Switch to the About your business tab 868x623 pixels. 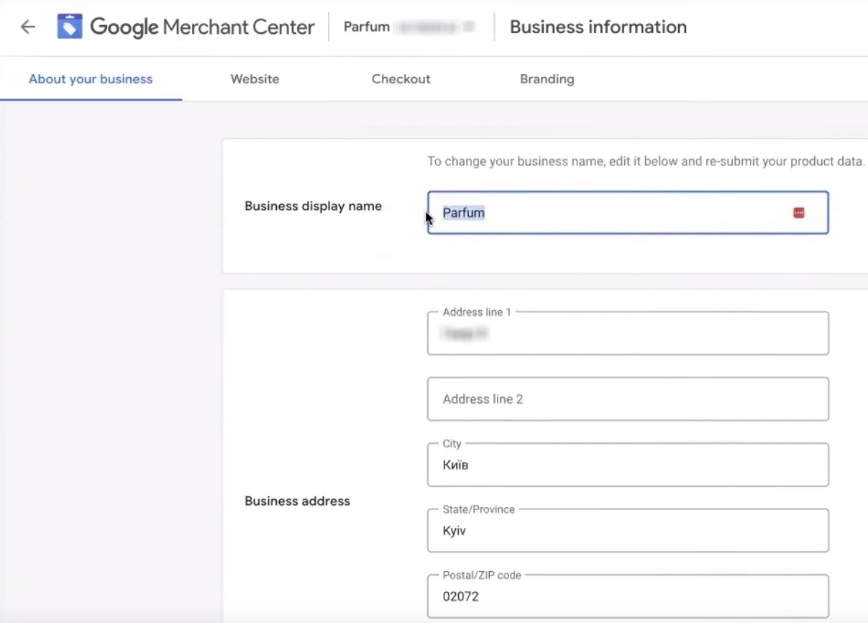pos(91,79)
